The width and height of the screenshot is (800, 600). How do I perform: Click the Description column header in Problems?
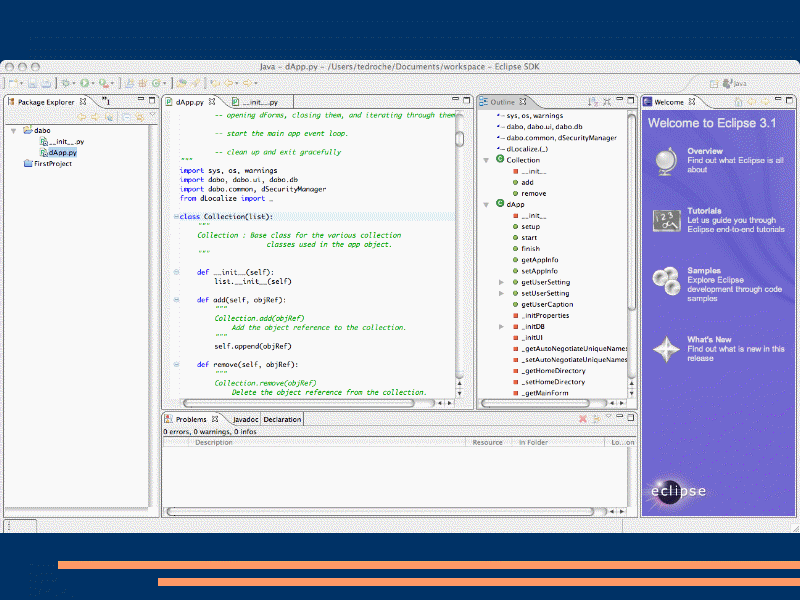[x=214, y=442]
